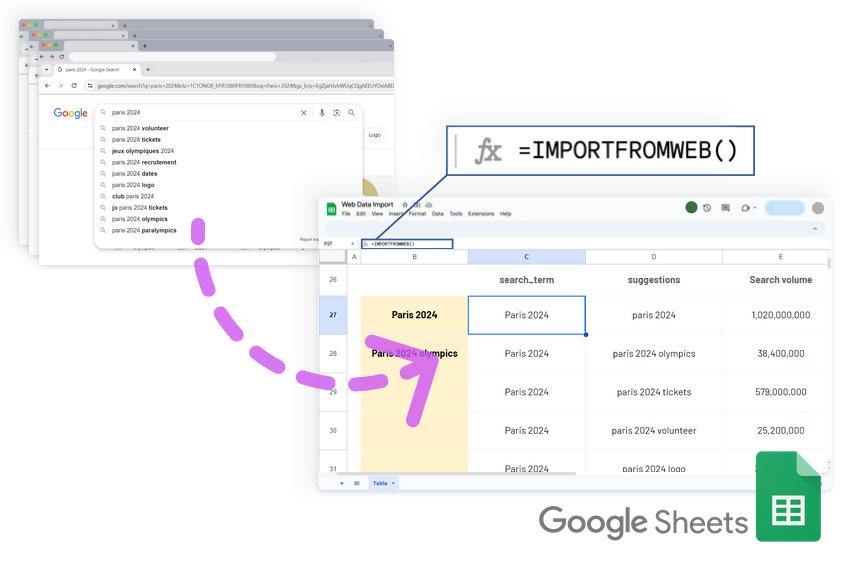Image resolution: width=857 pixels, height=561 pixels.
Task: Click the Logo filter chip on Google
Action: 374,135
